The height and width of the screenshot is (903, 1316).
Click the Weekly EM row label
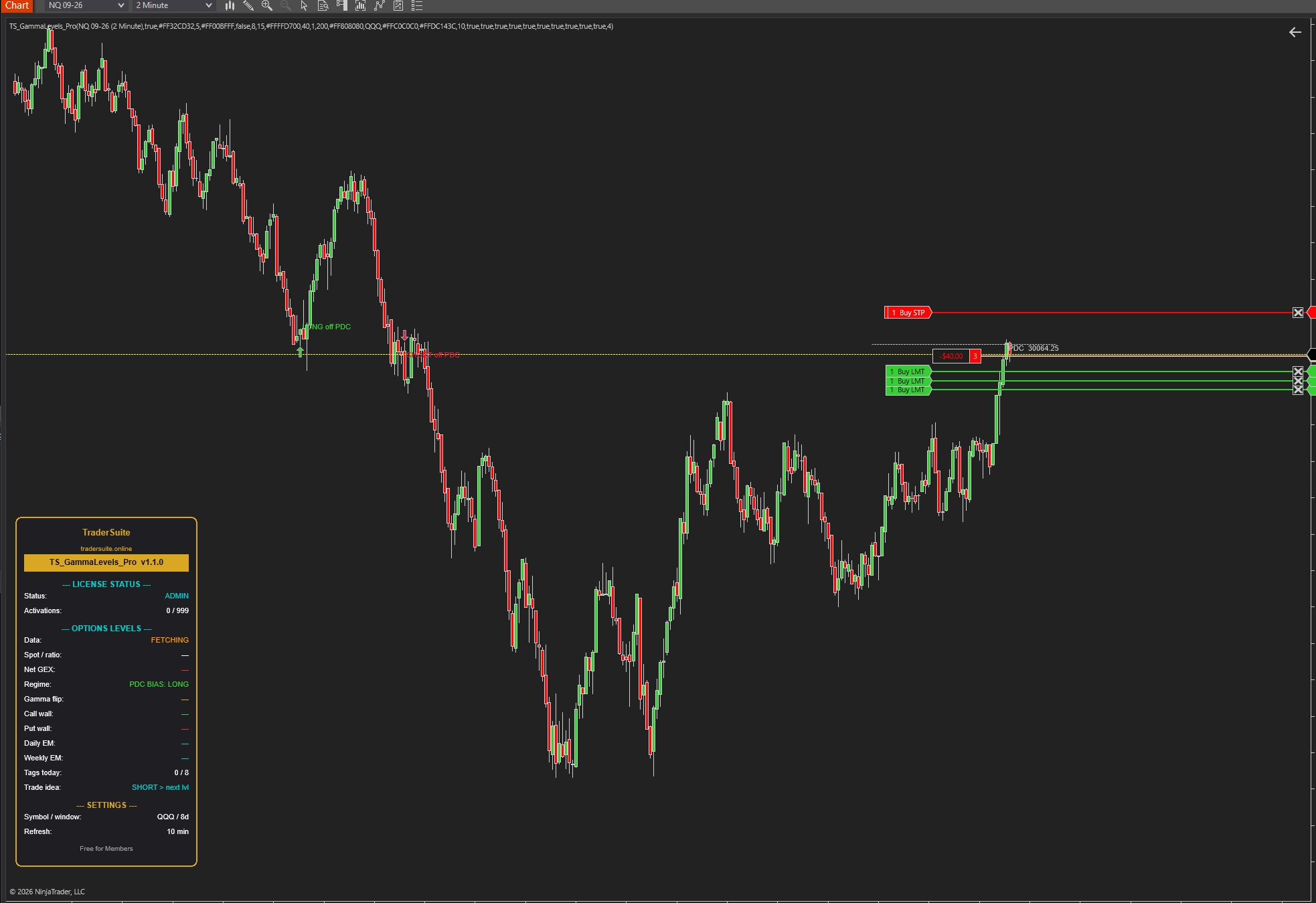(44, 758)
